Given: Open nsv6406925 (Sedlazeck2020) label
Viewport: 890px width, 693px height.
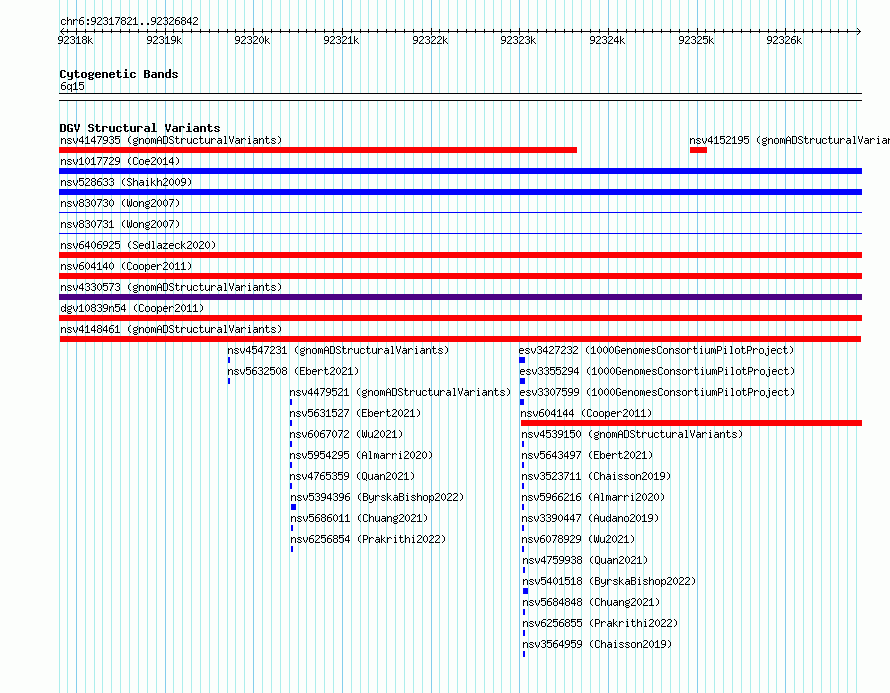Looking at the screenshot, I should tap(138, 245).
